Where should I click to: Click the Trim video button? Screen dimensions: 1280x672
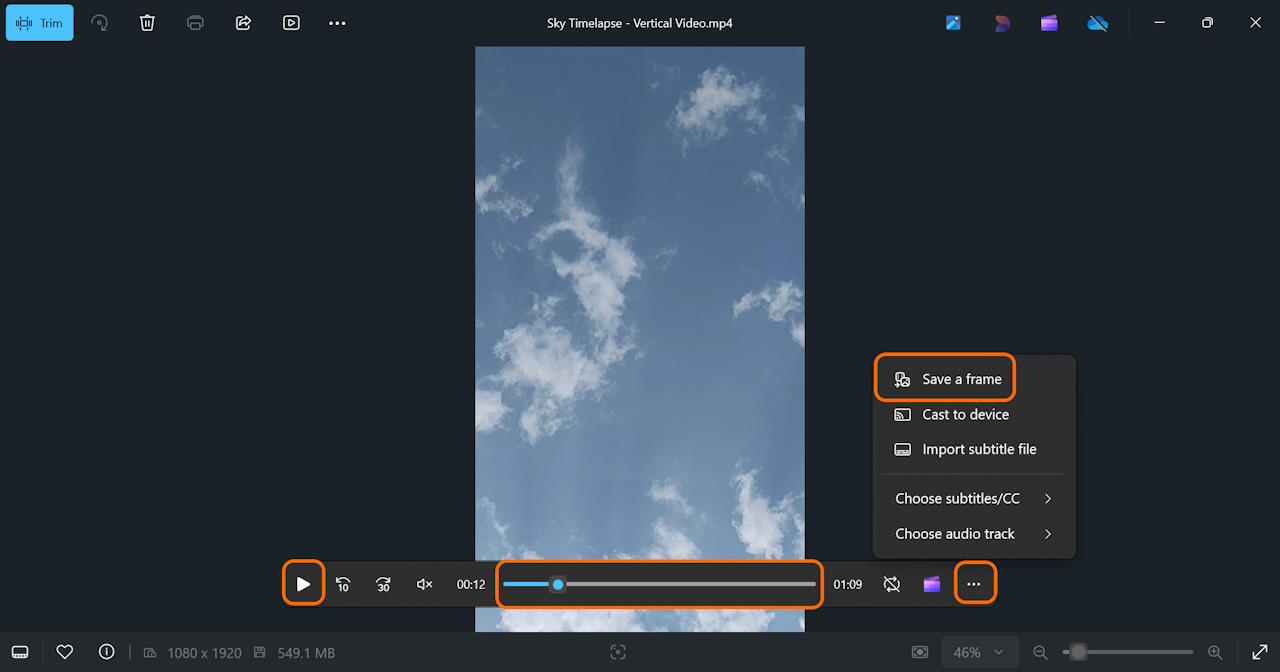(x=40, y=23)
